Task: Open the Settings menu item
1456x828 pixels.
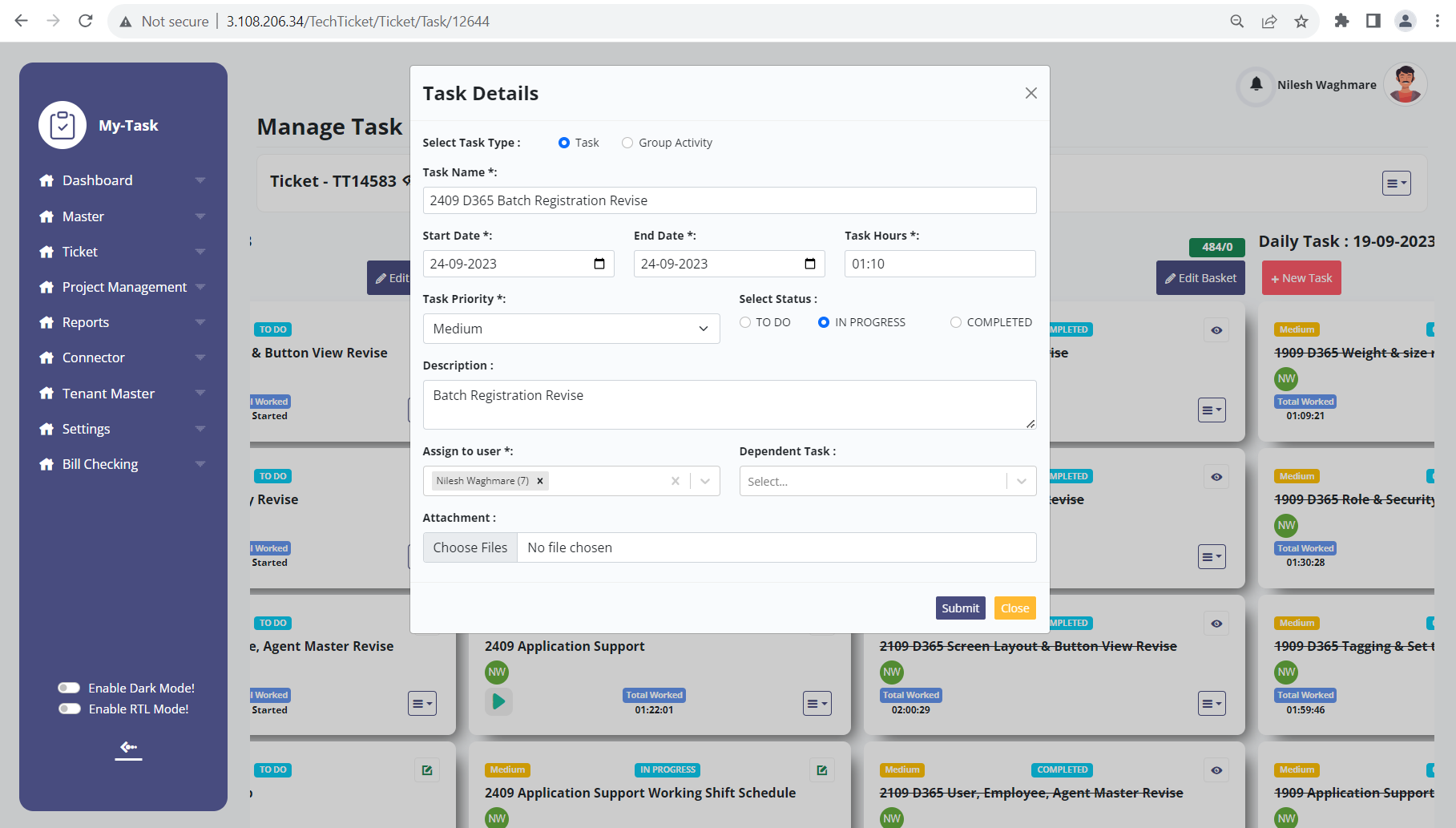Action: tap(87, 429)
